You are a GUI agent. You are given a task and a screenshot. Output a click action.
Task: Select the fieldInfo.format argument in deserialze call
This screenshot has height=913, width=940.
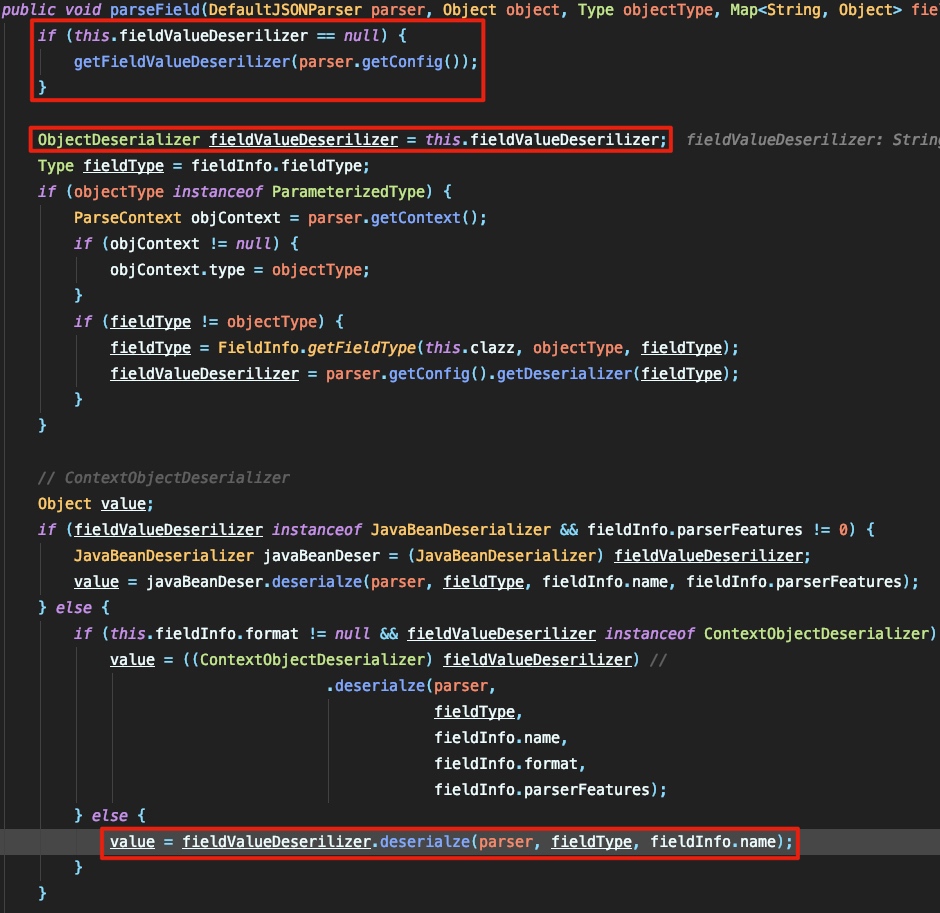508,763
